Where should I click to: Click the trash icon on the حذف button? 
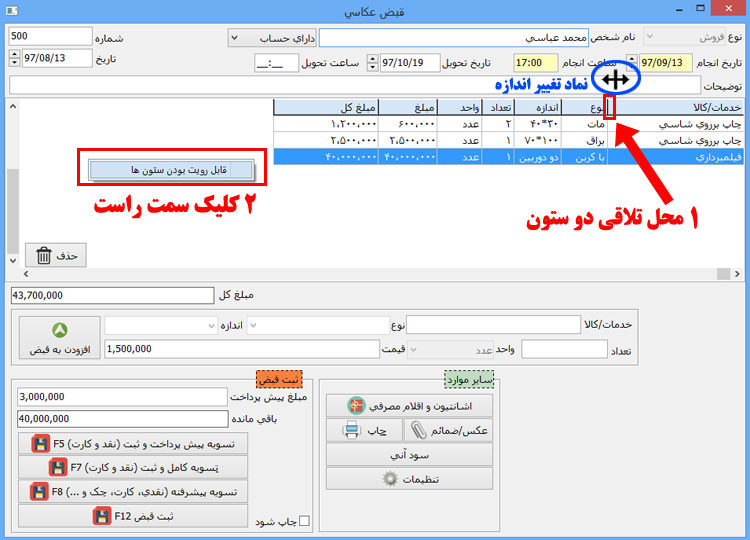[44, 256]
